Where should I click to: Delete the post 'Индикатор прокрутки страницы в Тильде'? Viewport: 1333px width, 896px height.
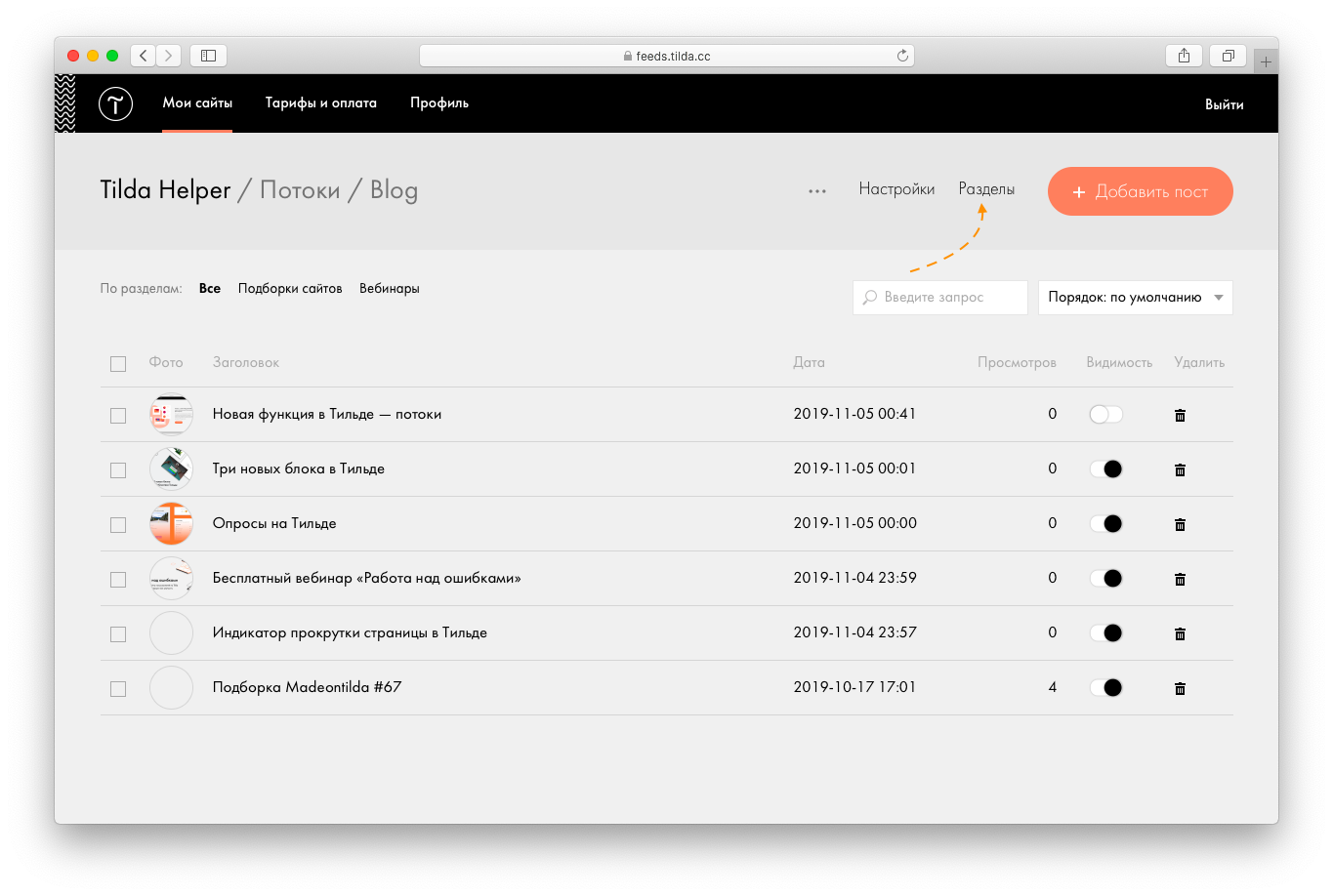coord(1180,633)
